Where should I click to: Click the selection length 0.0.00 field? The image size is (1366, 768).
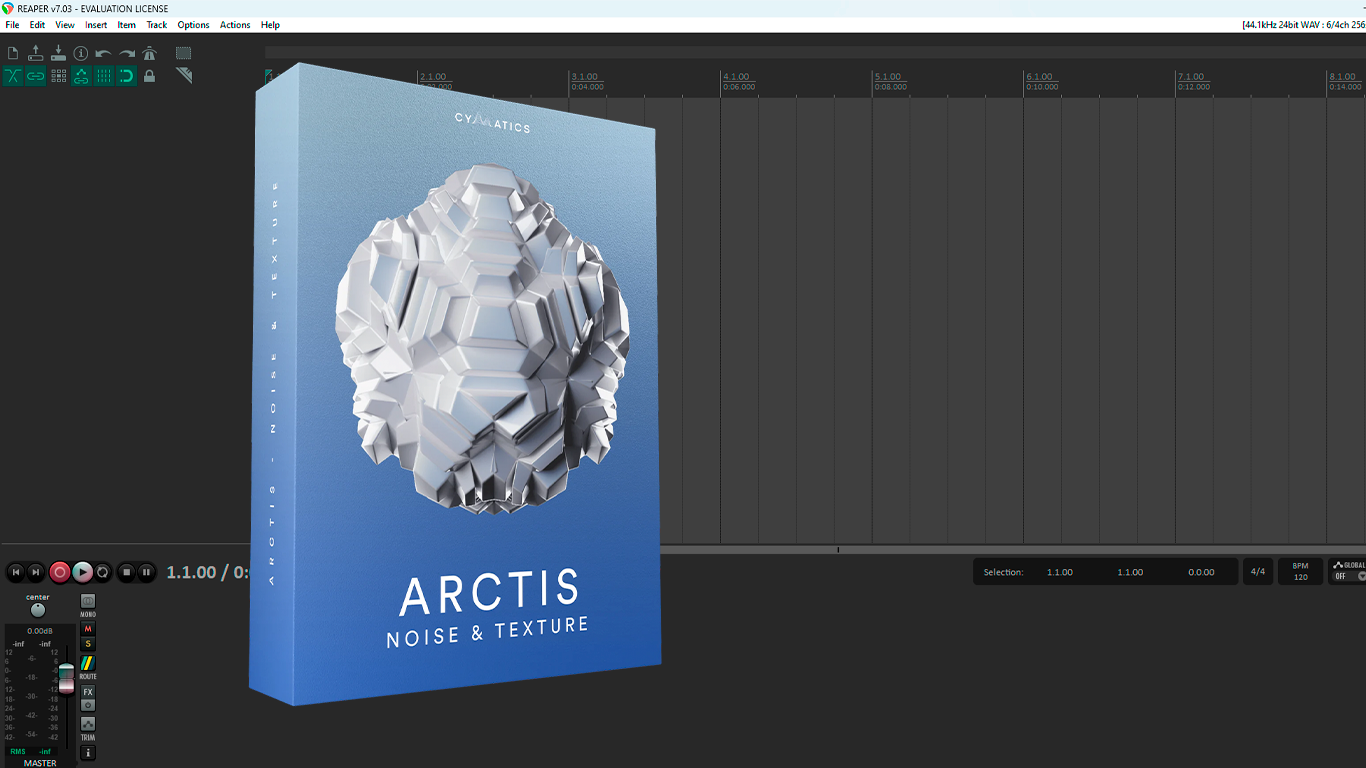(1201, 572)
